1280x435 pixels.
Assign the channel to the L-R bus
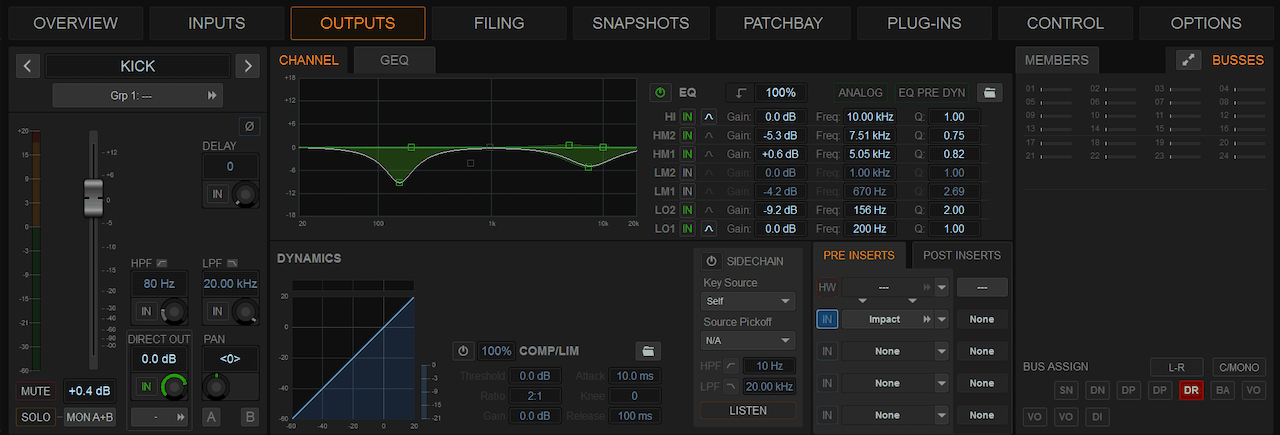click(x=1176, y=368)
